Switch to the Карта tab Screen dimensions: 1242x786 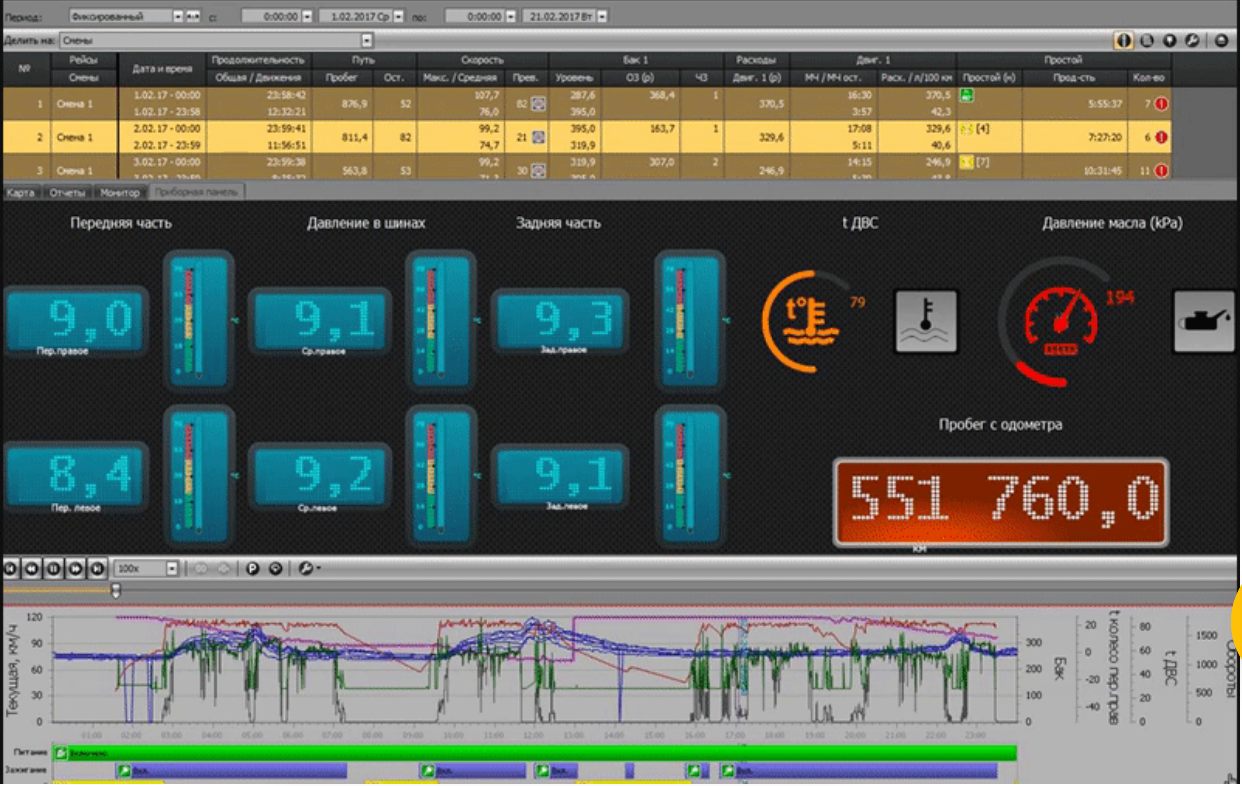20,192
